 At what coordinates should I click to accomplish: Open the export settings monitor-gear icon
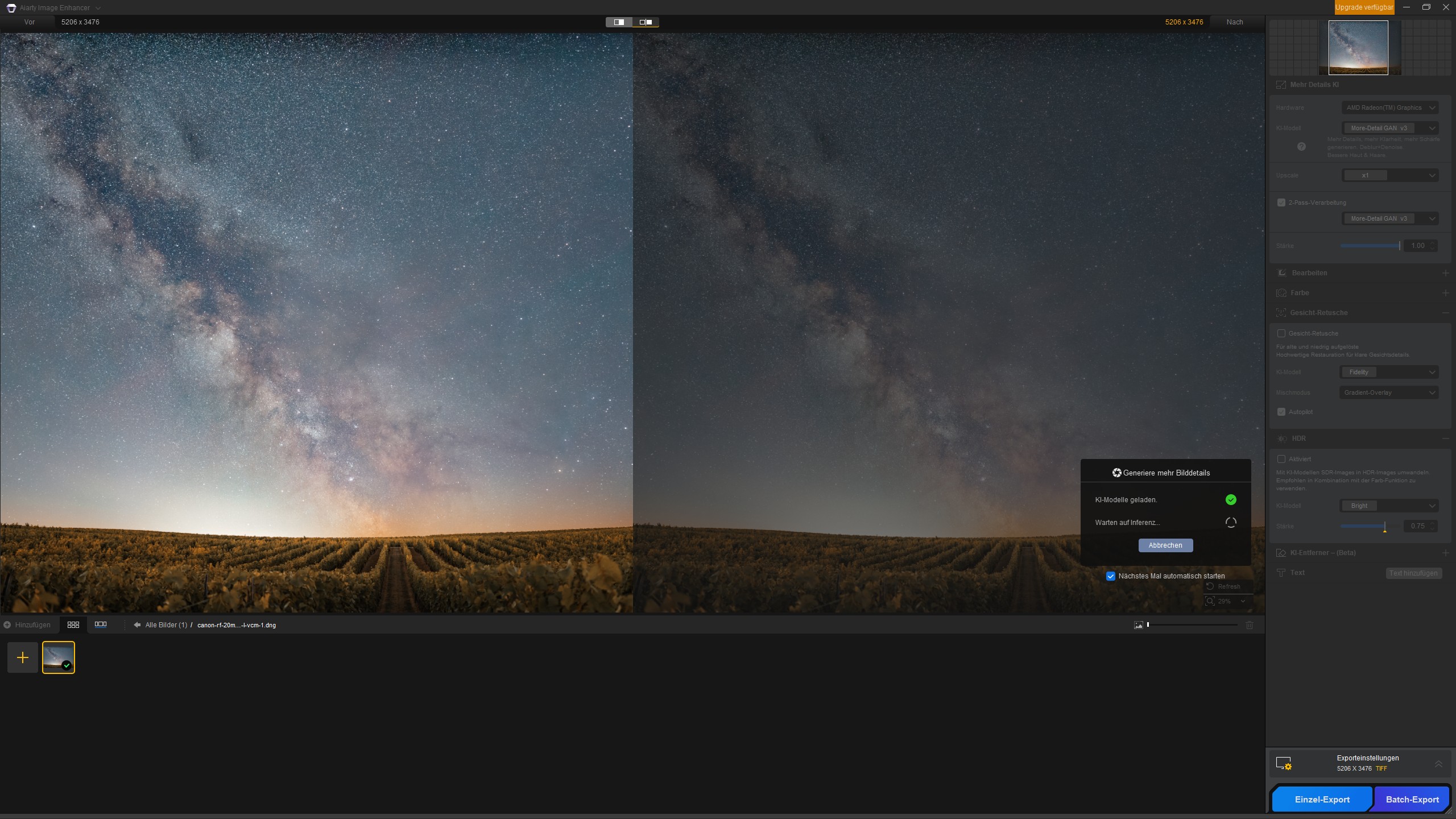pyautogui.click(x=1284, y=763)
